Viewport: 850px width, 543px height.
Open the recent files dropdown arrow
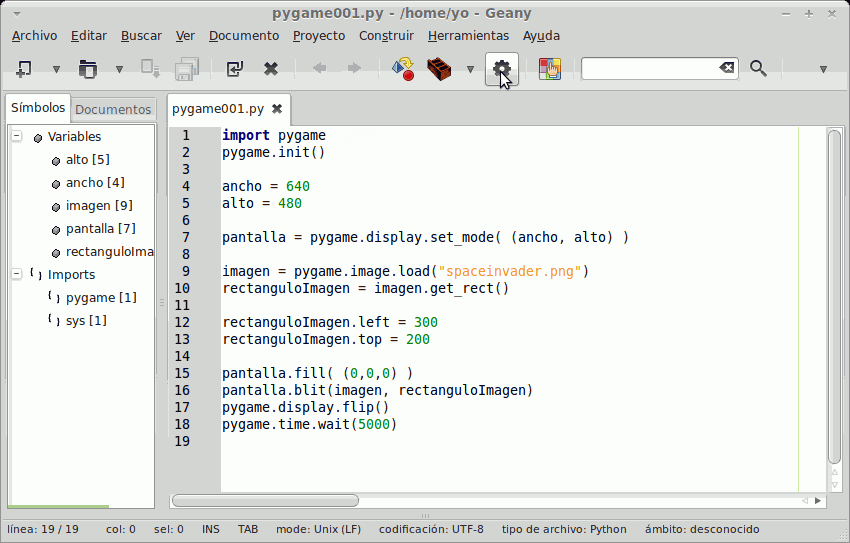119,69
